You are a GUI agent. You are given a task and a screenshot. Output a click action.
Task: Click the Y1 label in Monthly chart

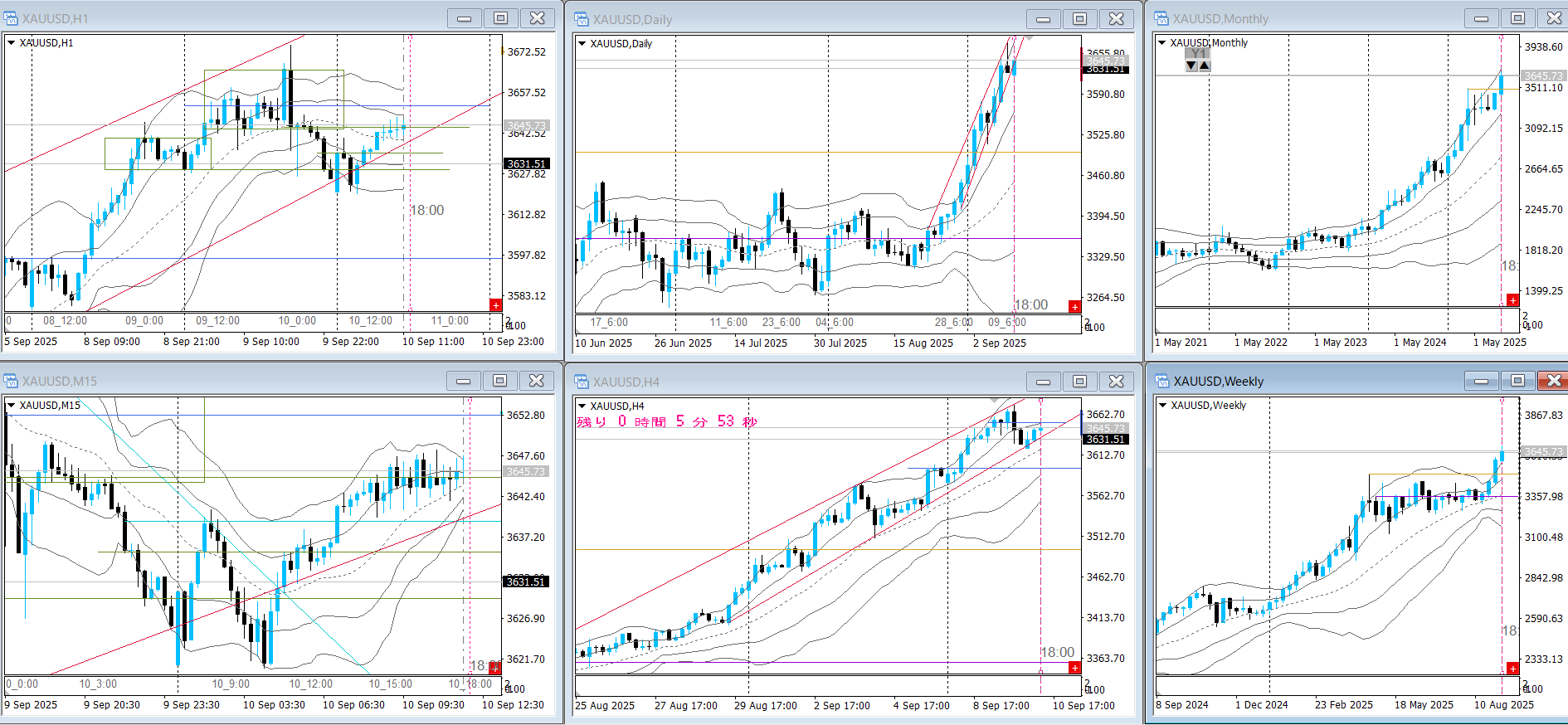point(1198,54)
